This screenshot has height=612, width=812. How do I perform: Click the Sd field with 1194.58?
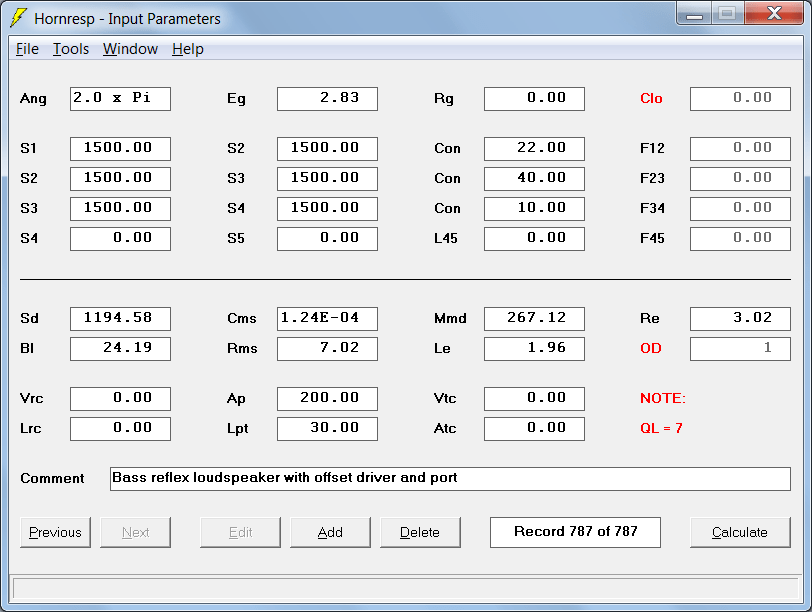coord(120,319)
